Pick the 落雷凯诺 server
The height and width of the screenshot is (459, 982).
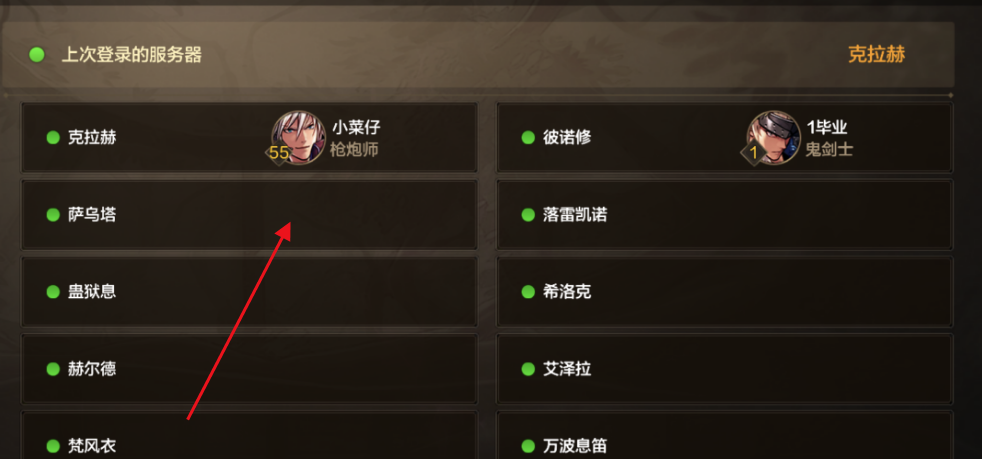point(725,215)
